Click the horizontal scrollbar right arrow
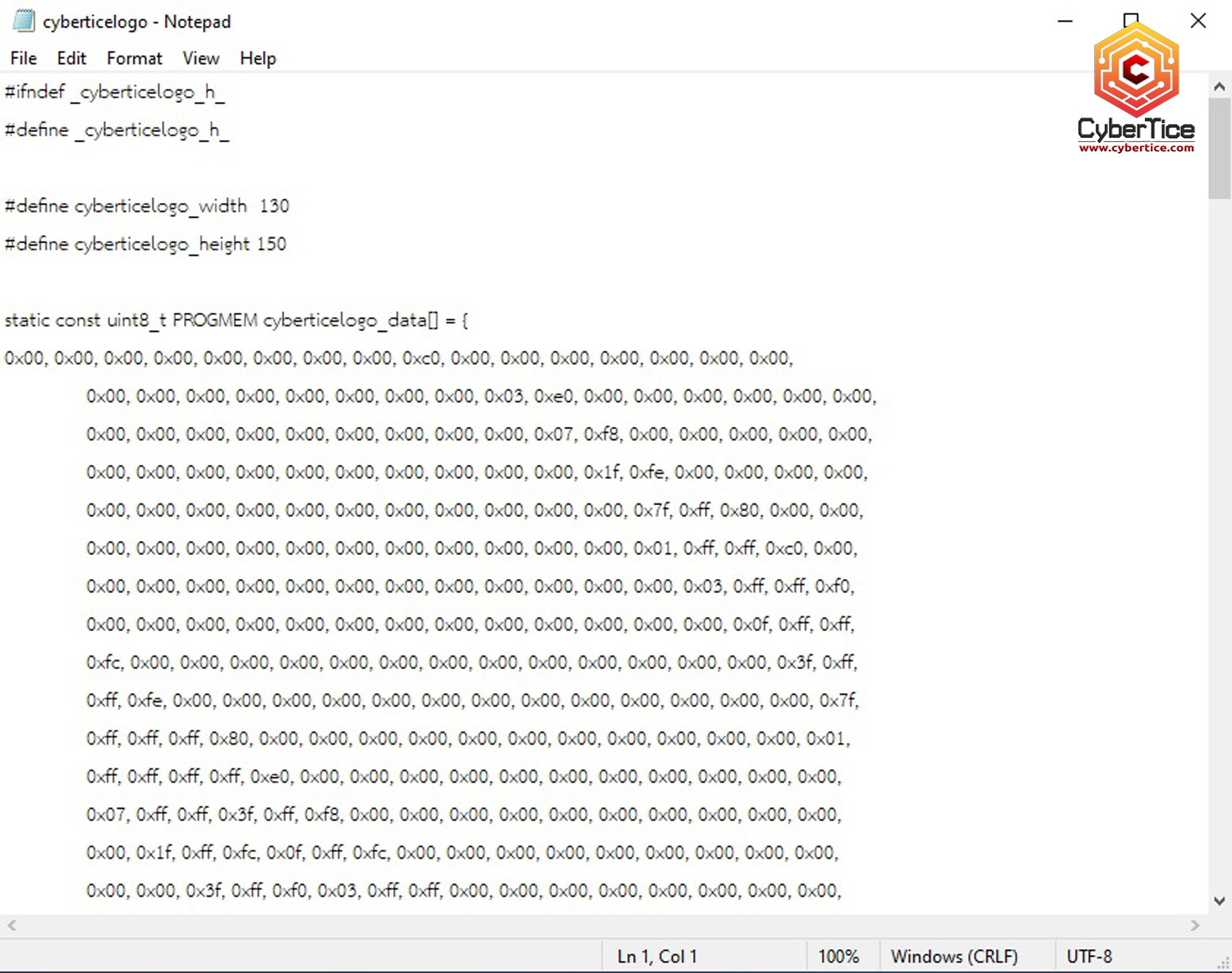The image size is (1232, 973). [x=1195, y=925]
